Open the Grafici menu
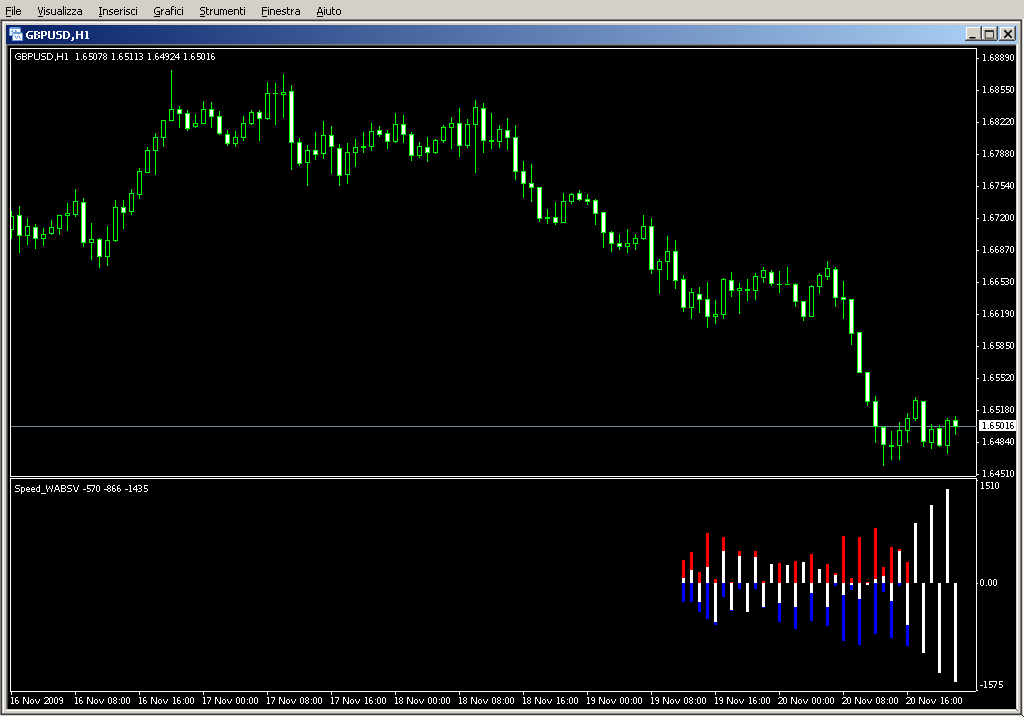 (168, 11)
